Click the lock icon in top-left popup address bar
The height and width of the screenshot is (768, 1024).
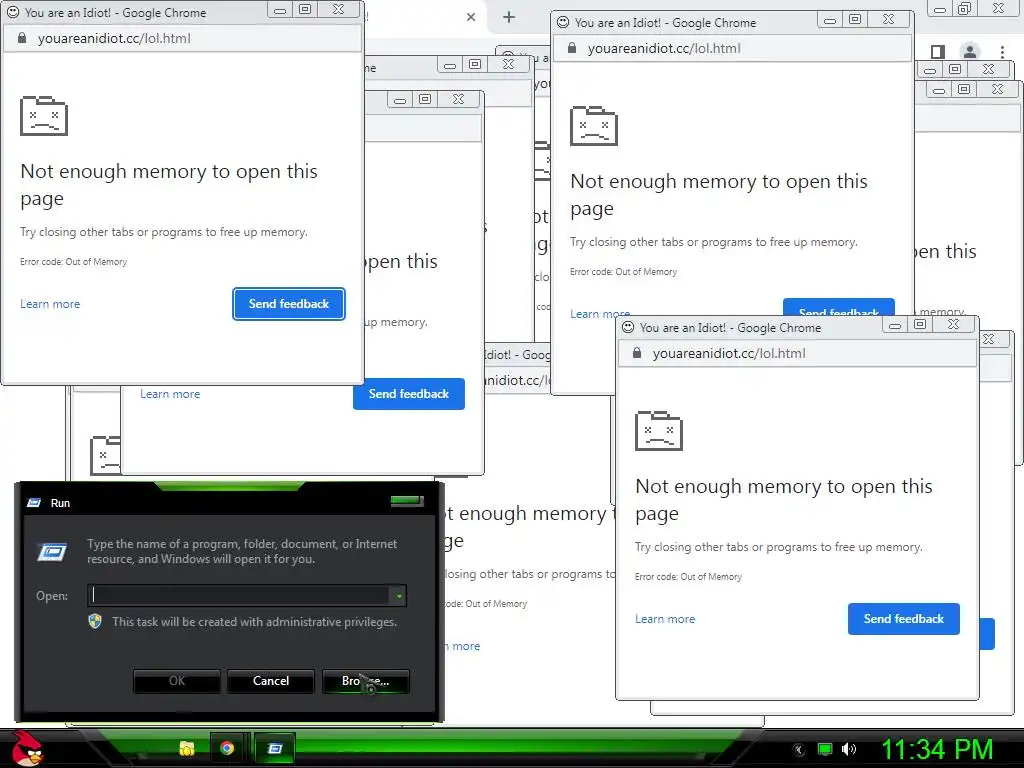point(22,38)
